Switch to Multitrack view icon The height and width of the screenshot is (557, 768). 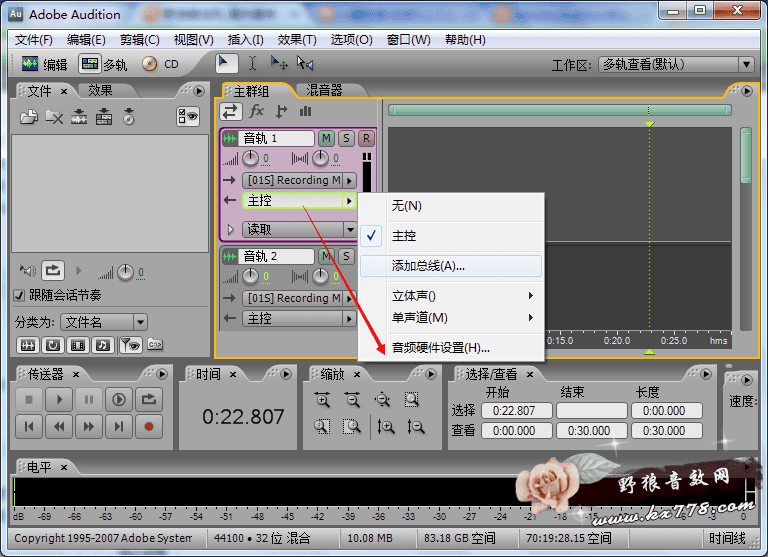pyautogui.click(x=90, y=64)
